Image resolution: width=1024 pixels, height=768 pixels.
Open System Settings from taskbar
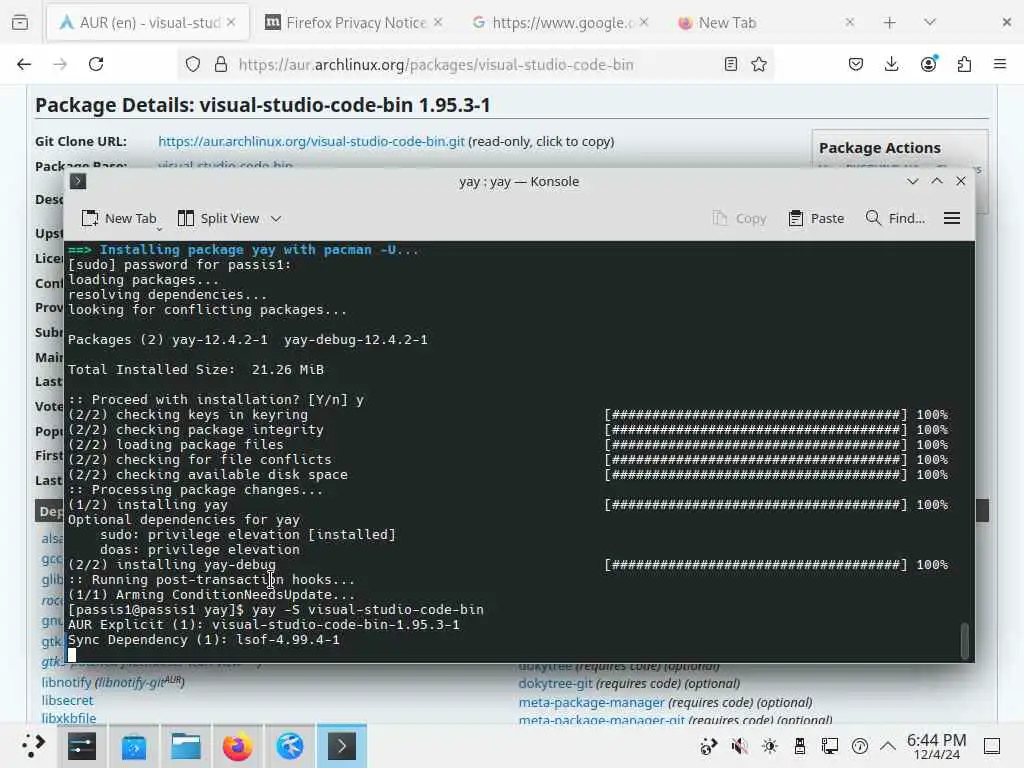(82, 746)
